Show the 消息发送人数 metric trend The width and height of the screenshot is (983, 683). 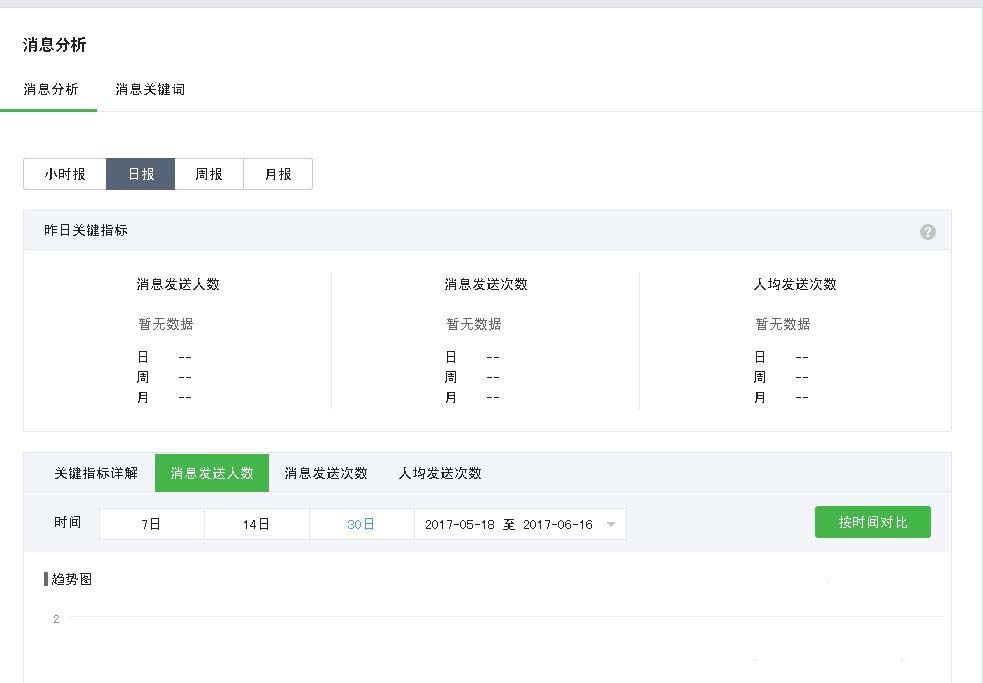coord(212,473)
